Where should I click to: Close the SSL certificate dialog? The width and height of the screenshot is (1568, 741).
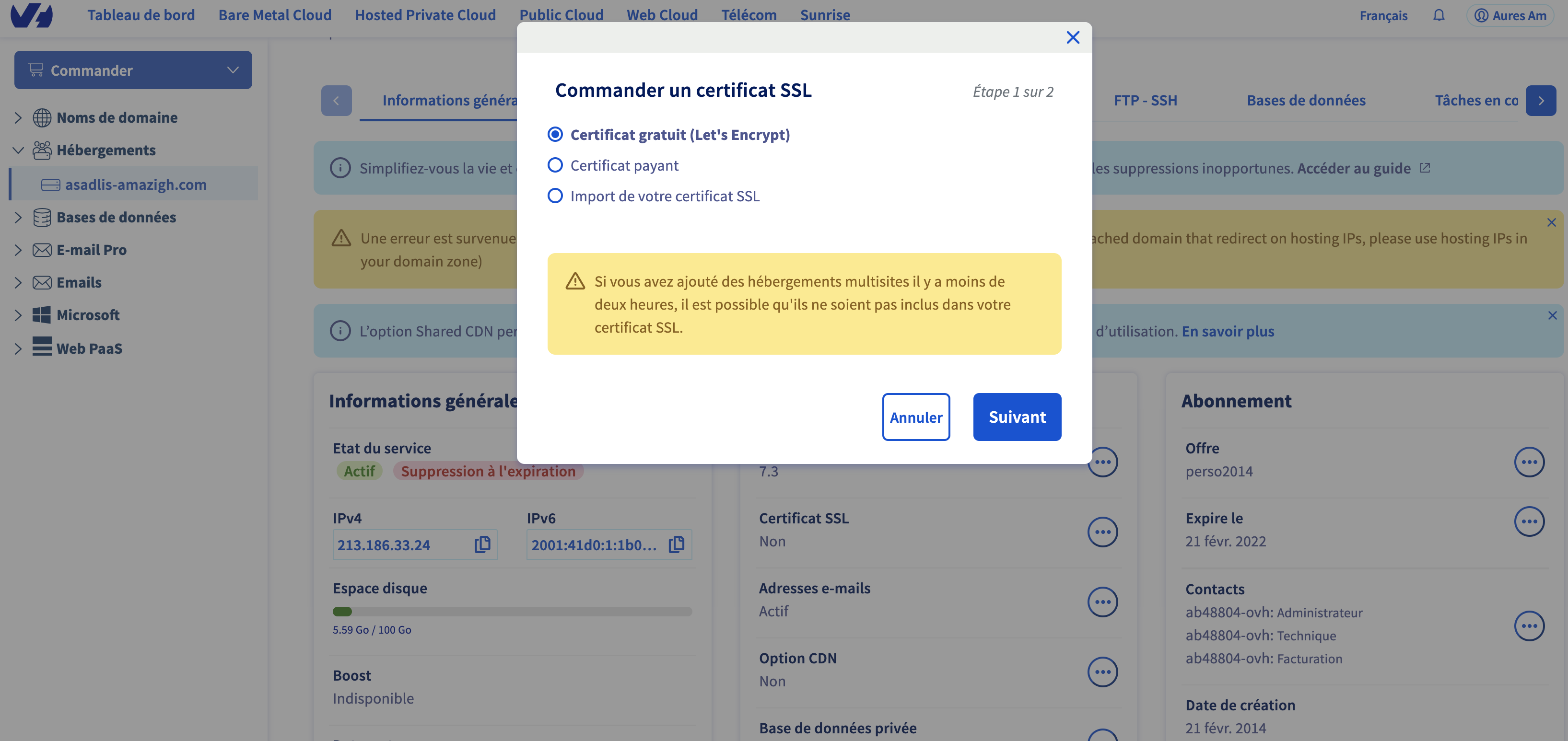1073,38
